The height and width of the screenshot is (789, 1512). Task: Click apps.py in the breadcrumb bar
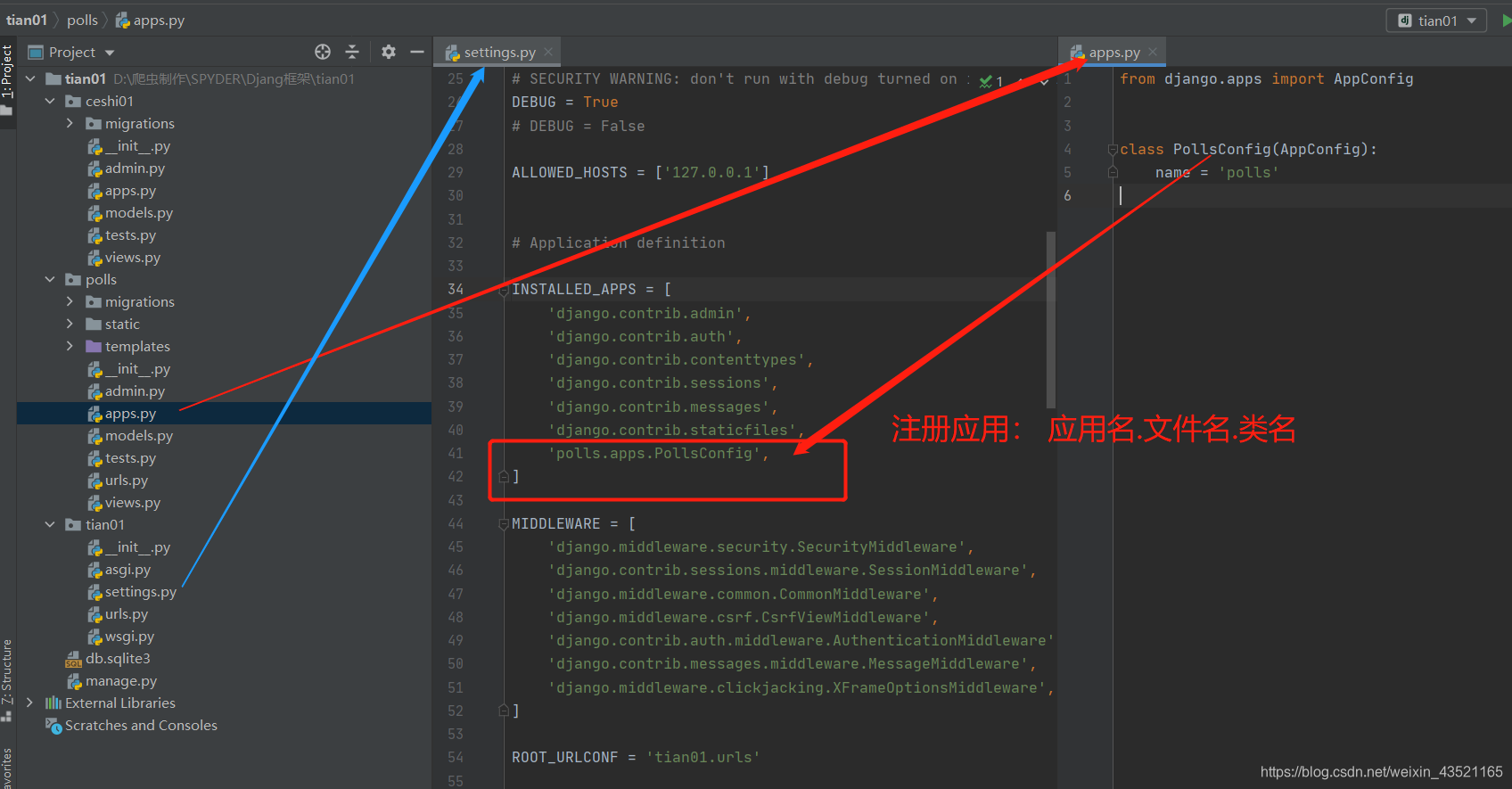pyautogui.click(x=151, y=20)
